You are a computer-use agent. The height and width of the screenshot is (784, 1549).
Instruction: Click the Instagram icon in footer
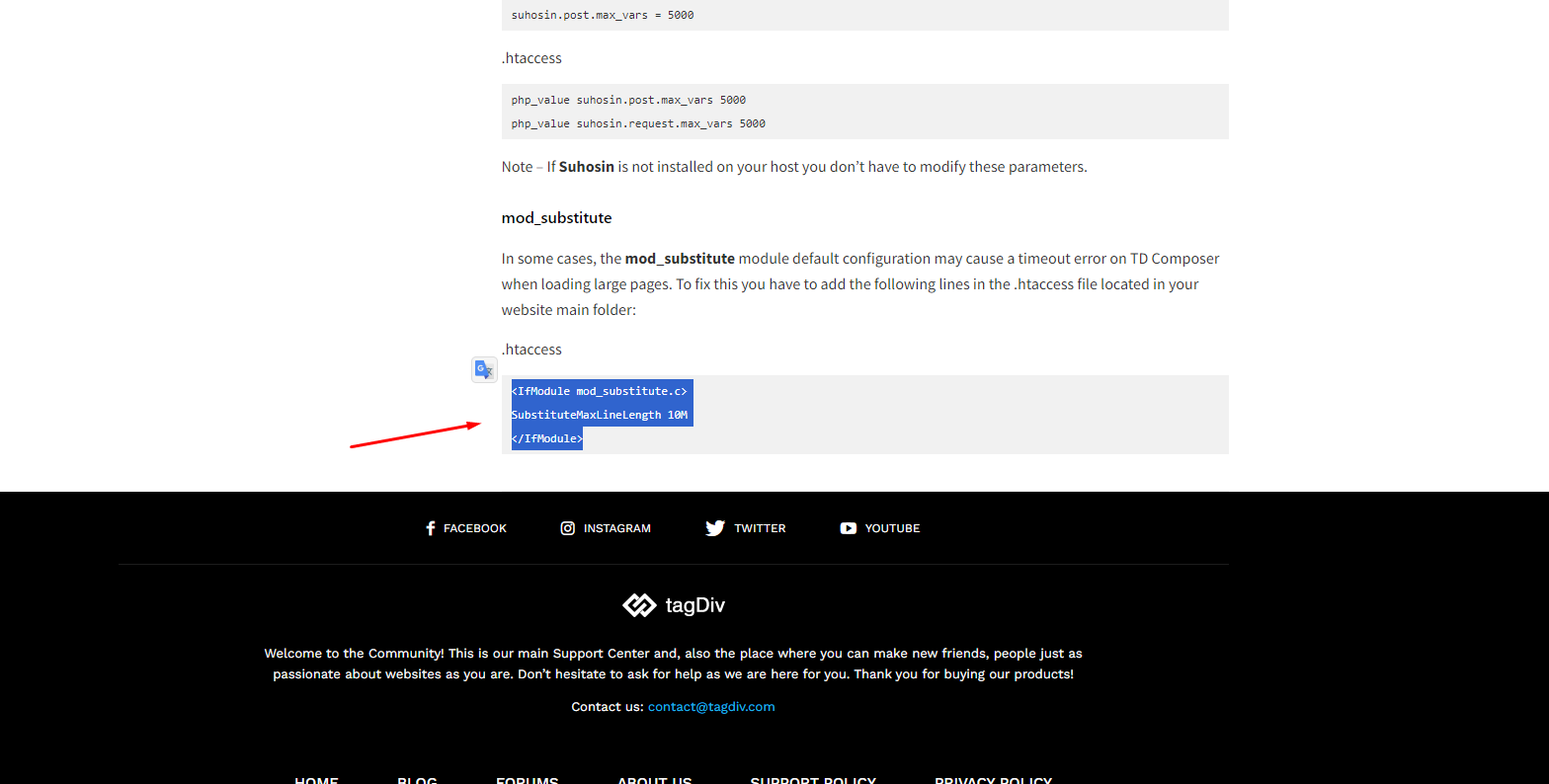(568, 528)
